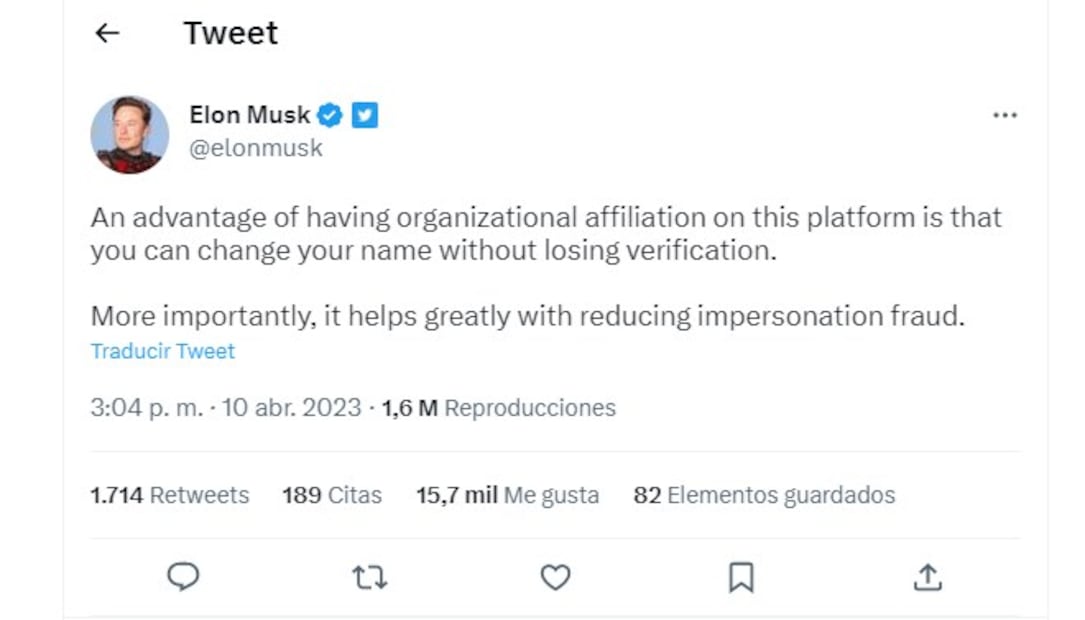The image size is (1085, 620).
Task: Select the Elon Musk display name
Action: 250,114
